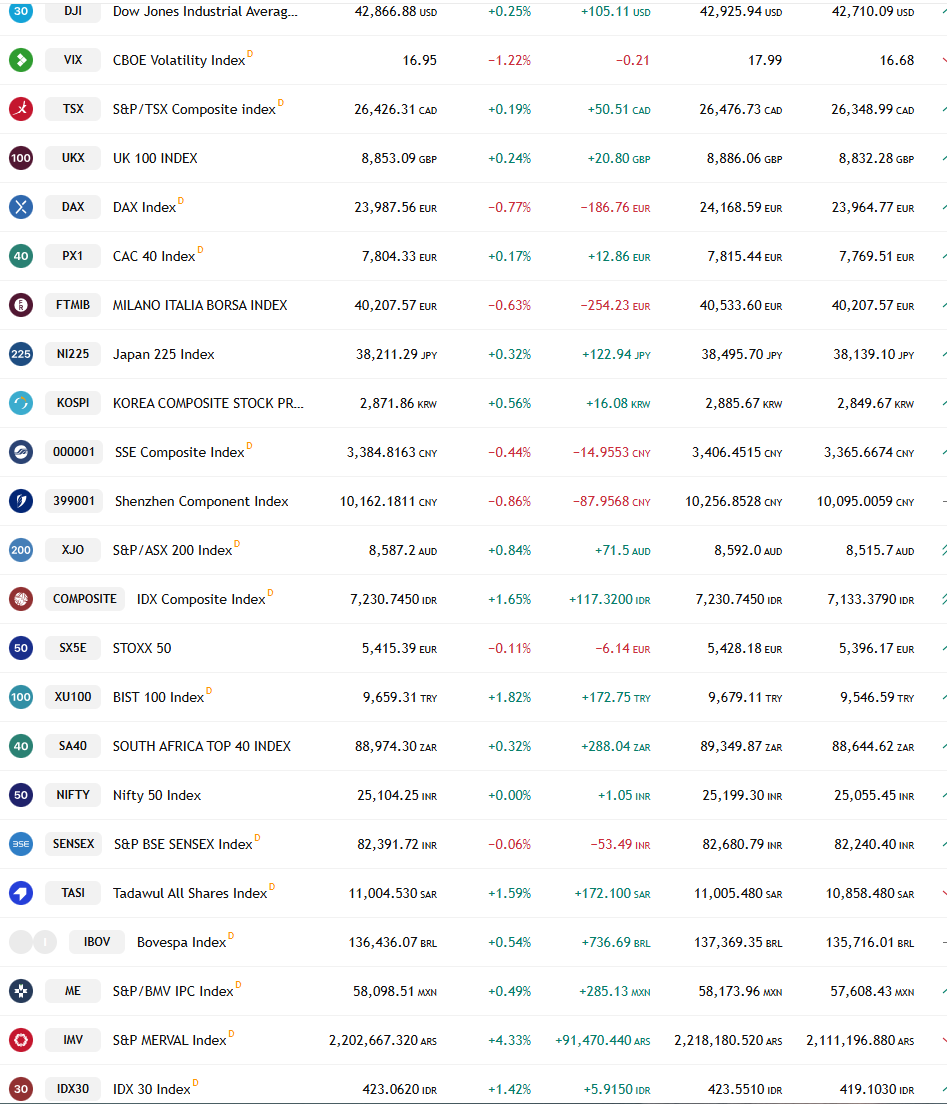
Task: Open the CAC 40 Index link
Action: (154, 256)
